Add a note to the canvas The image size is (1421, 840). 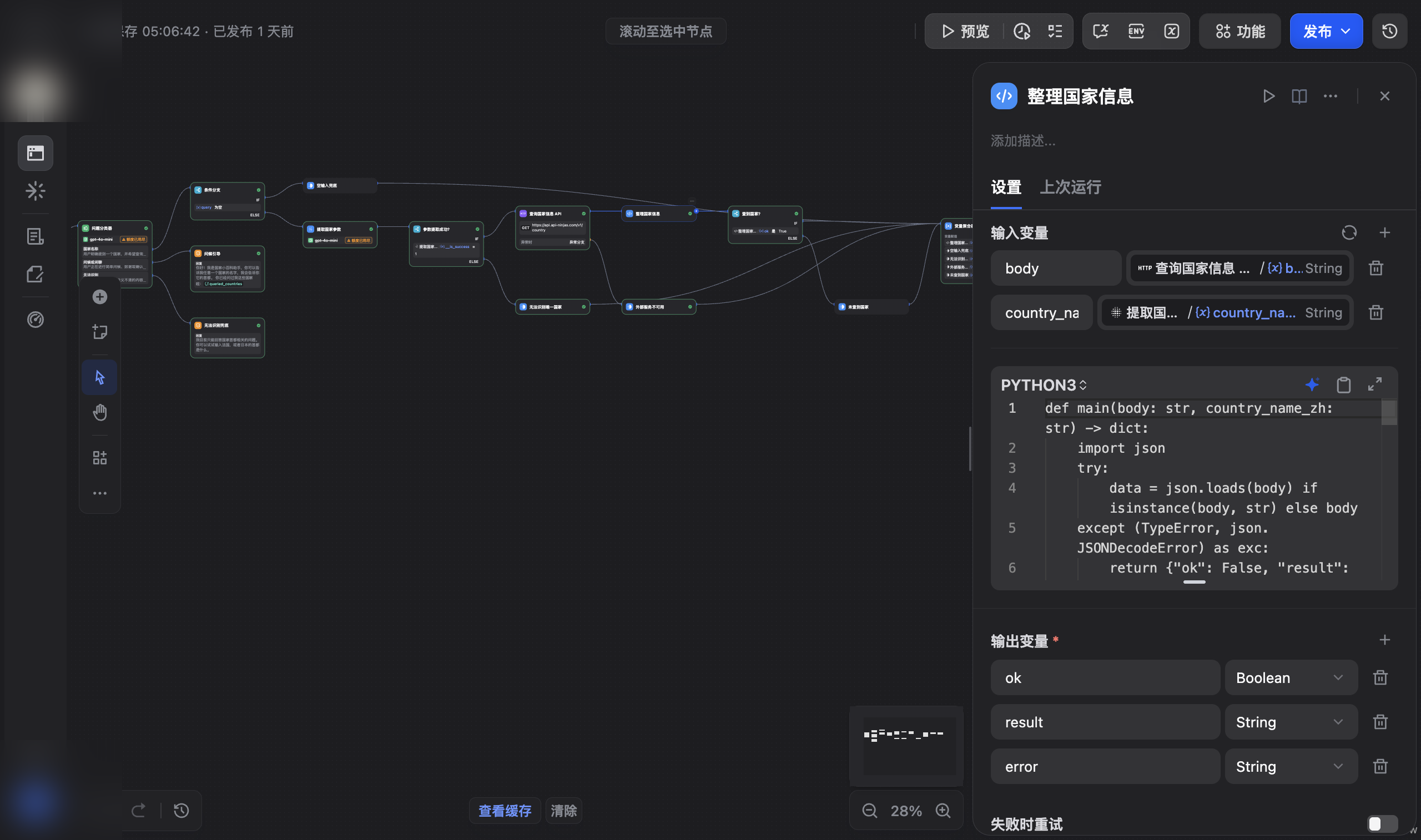coord(100,332)
